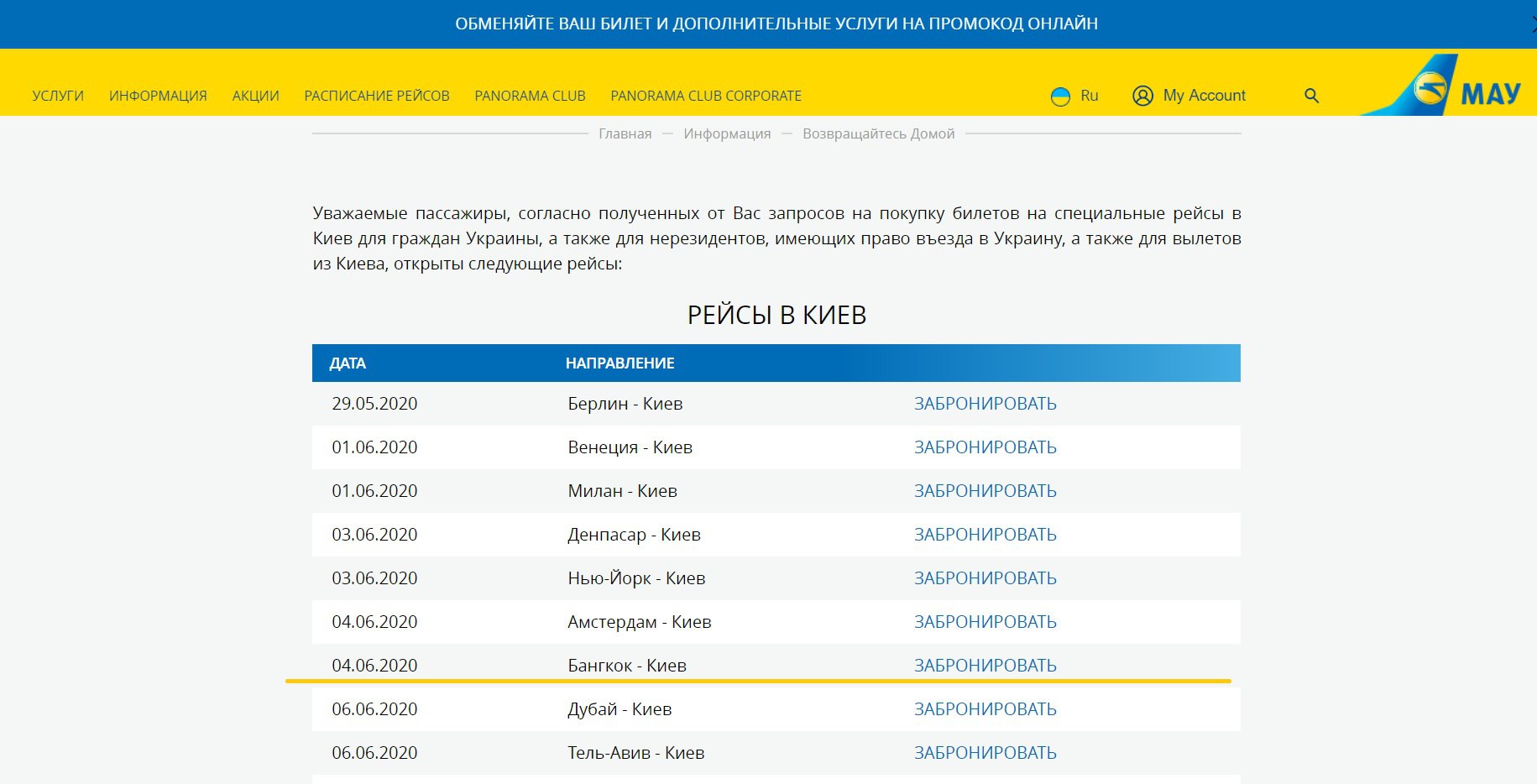Book the Денпасар - Киев flight
The width and height of the screenshot is (1537, 784).
point(985,535)
